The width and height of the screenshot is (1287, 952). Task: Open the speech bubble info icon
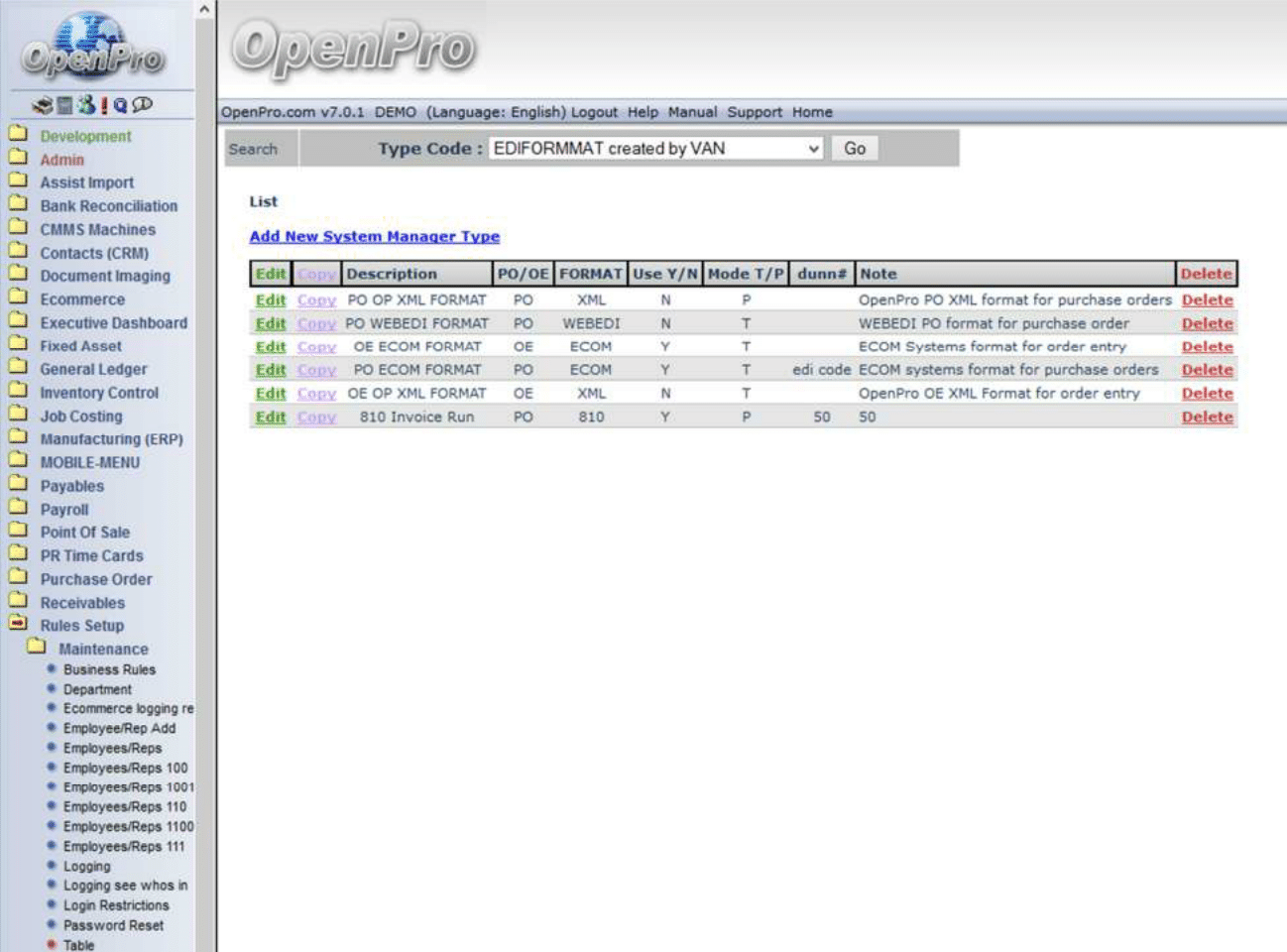tap(143, 104)
